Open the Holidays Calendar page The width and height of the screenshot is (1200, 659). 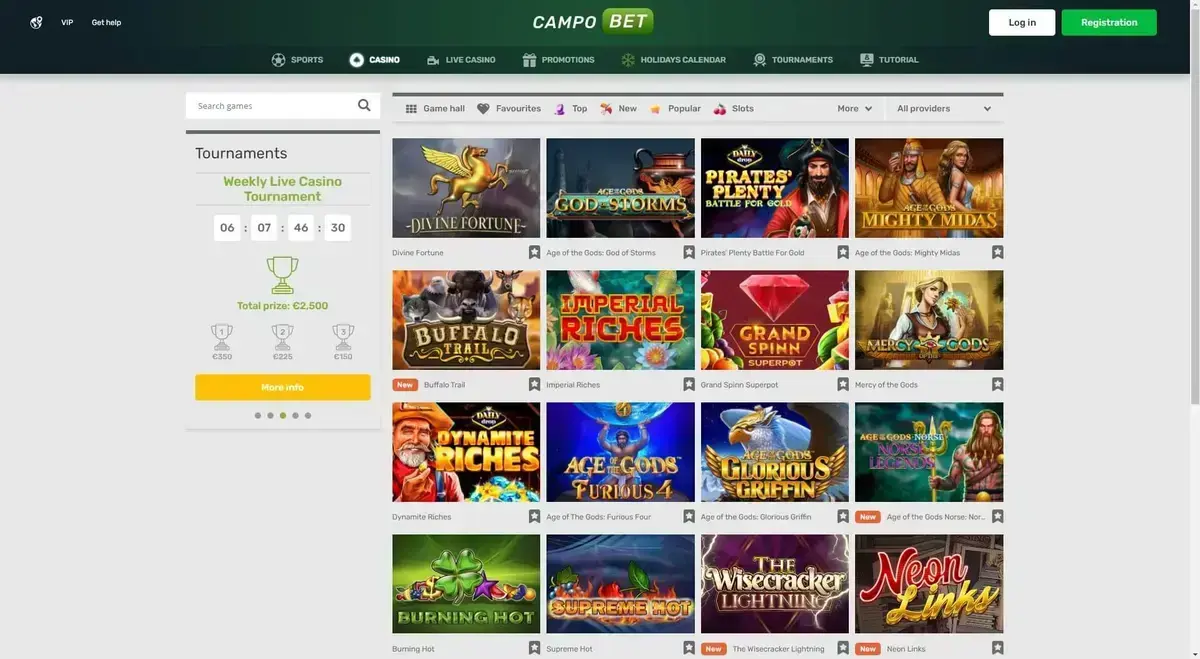click(x=673, y=60)
